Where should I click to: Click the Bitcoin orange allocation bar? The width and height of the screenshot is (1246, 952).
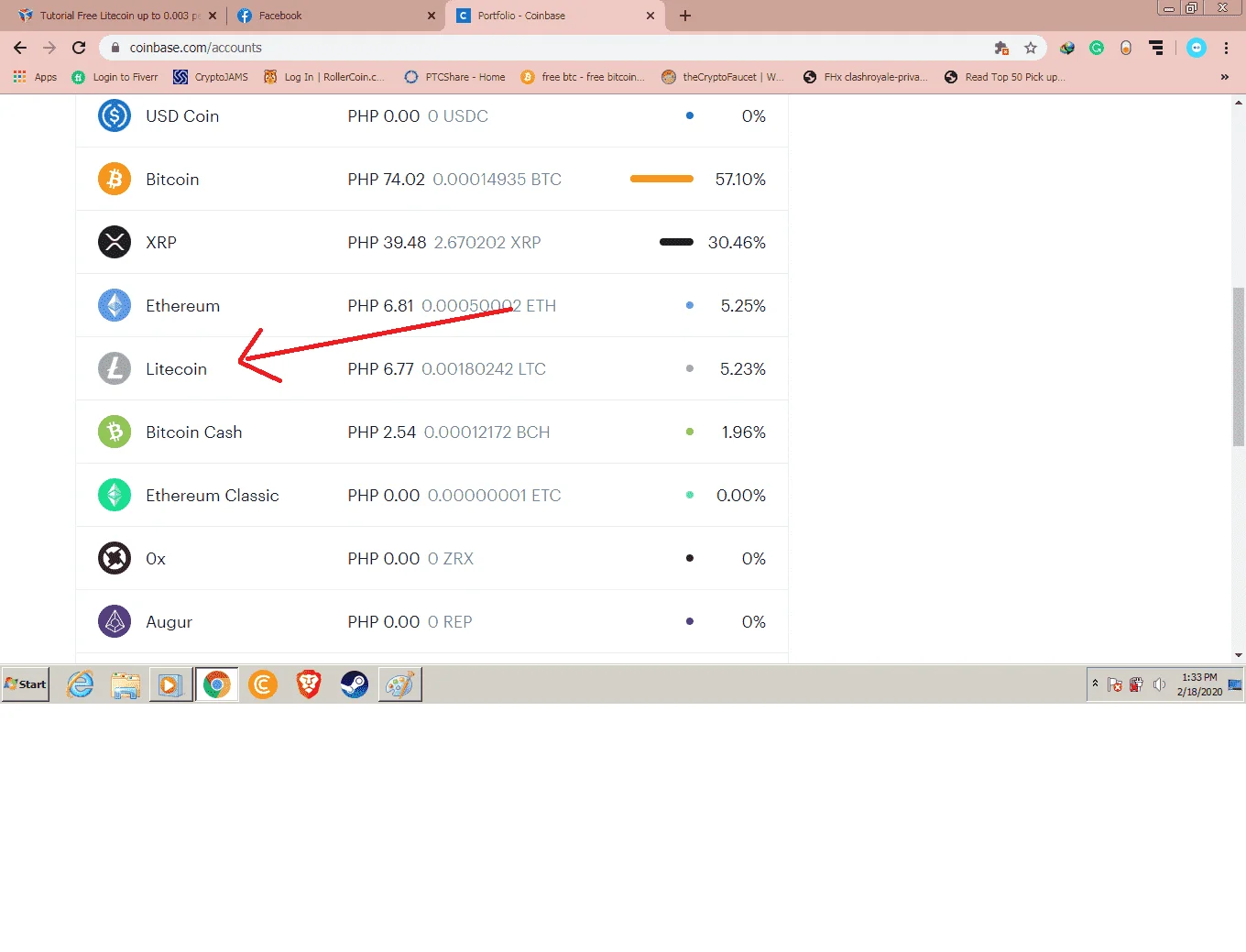661,180
